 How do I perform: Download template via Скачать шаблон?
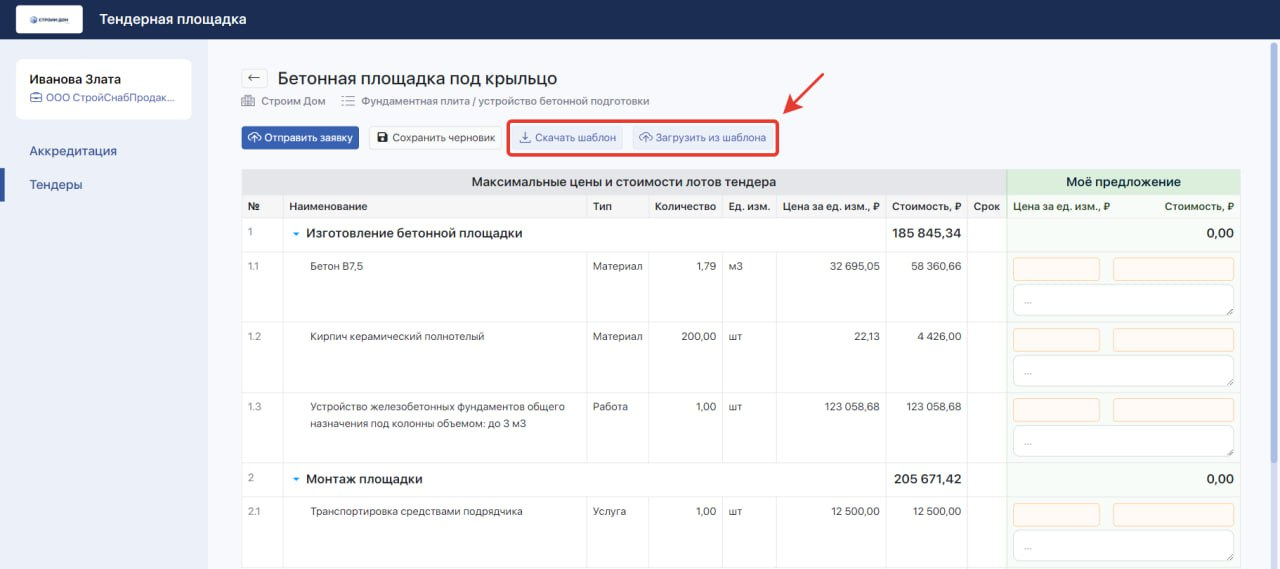coord(567,138)
